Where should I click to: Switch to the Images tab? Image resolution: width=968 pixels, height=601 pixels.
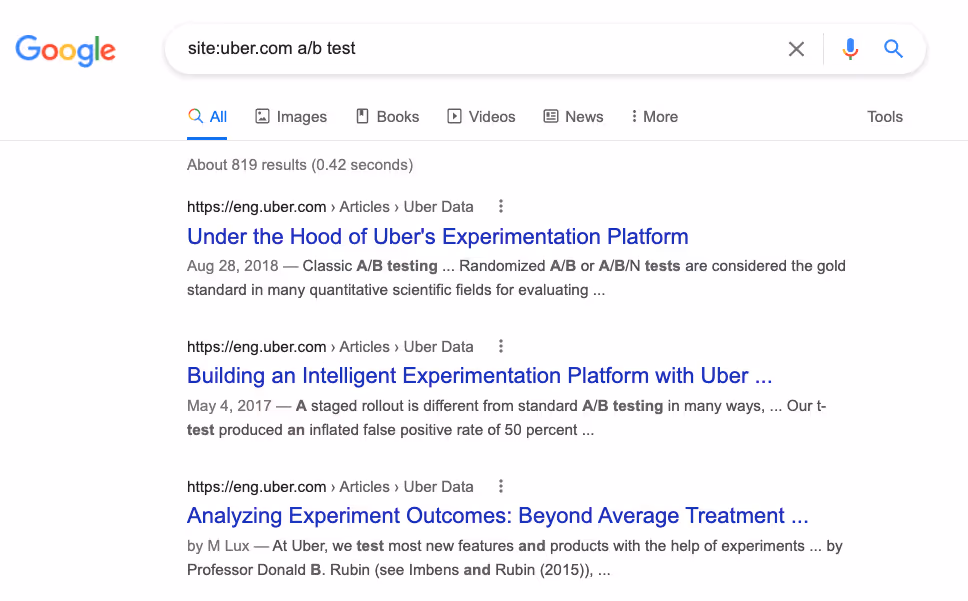291,117
